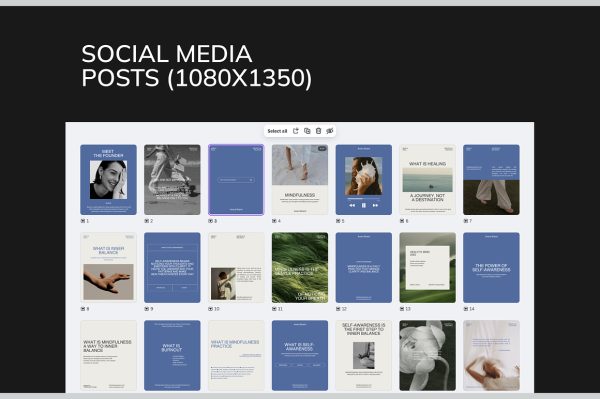600x399 pixels.
Task: Open the What Is Burnout page thumbnail
Action: (x=172, y=355)
